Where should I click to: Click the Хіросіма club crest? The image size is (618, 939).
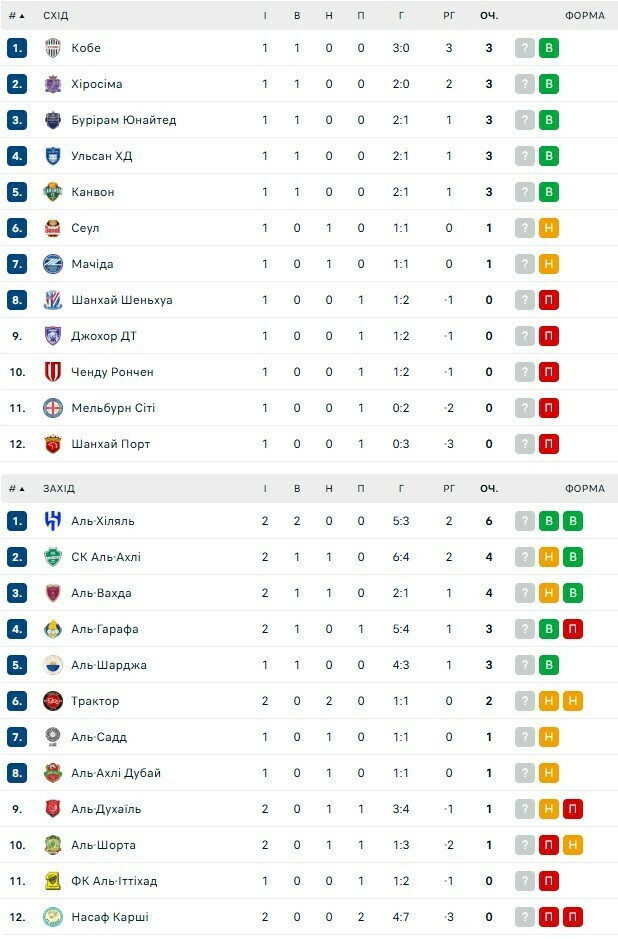tap(53, 84)
